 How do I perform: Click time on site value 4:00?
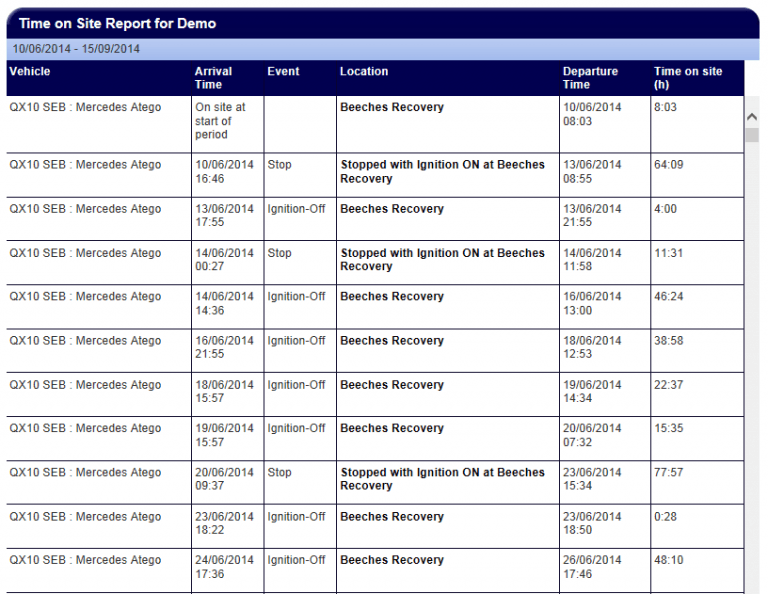coord(665,209)
